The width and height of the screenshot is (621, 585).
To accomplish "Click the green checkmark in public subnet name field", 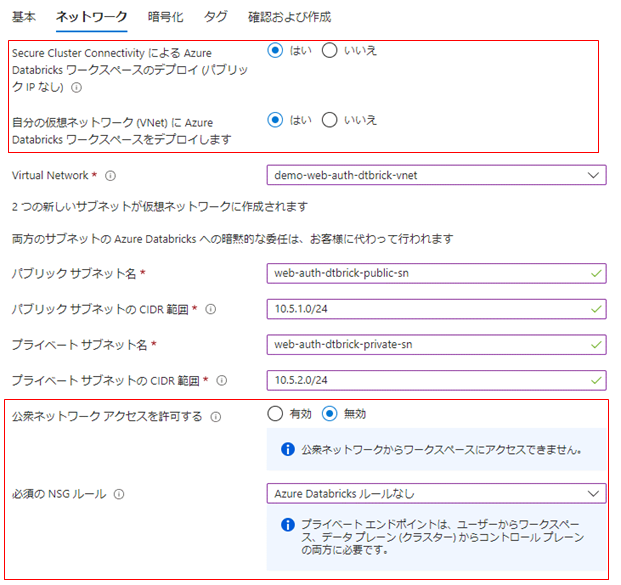I will (x=596, y=273).
